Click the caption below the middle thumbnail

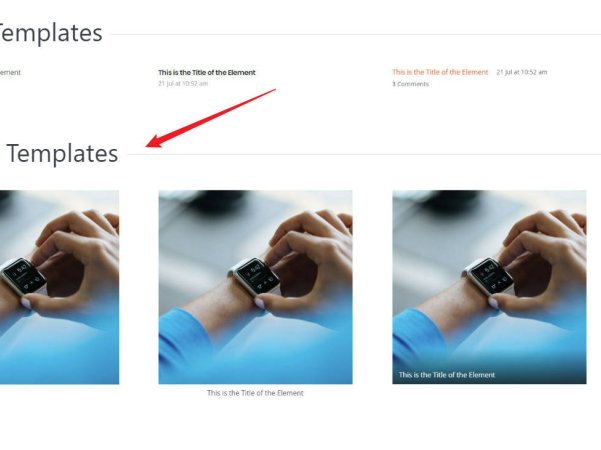(255, 393)
